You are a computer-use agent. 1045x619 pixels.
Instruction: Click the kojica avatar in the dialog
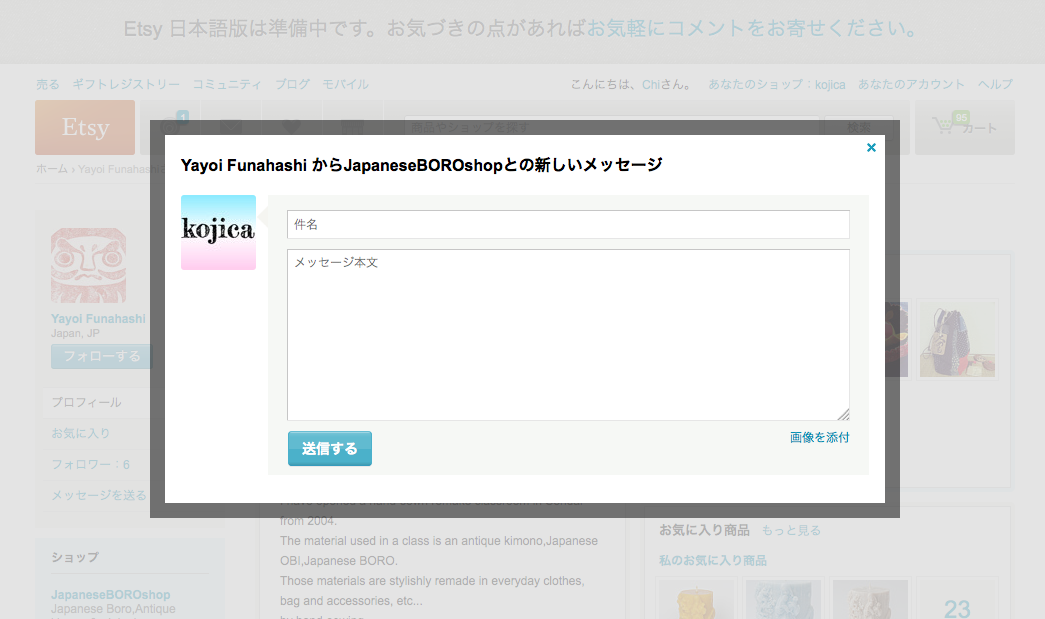click(x=219, y=233)
